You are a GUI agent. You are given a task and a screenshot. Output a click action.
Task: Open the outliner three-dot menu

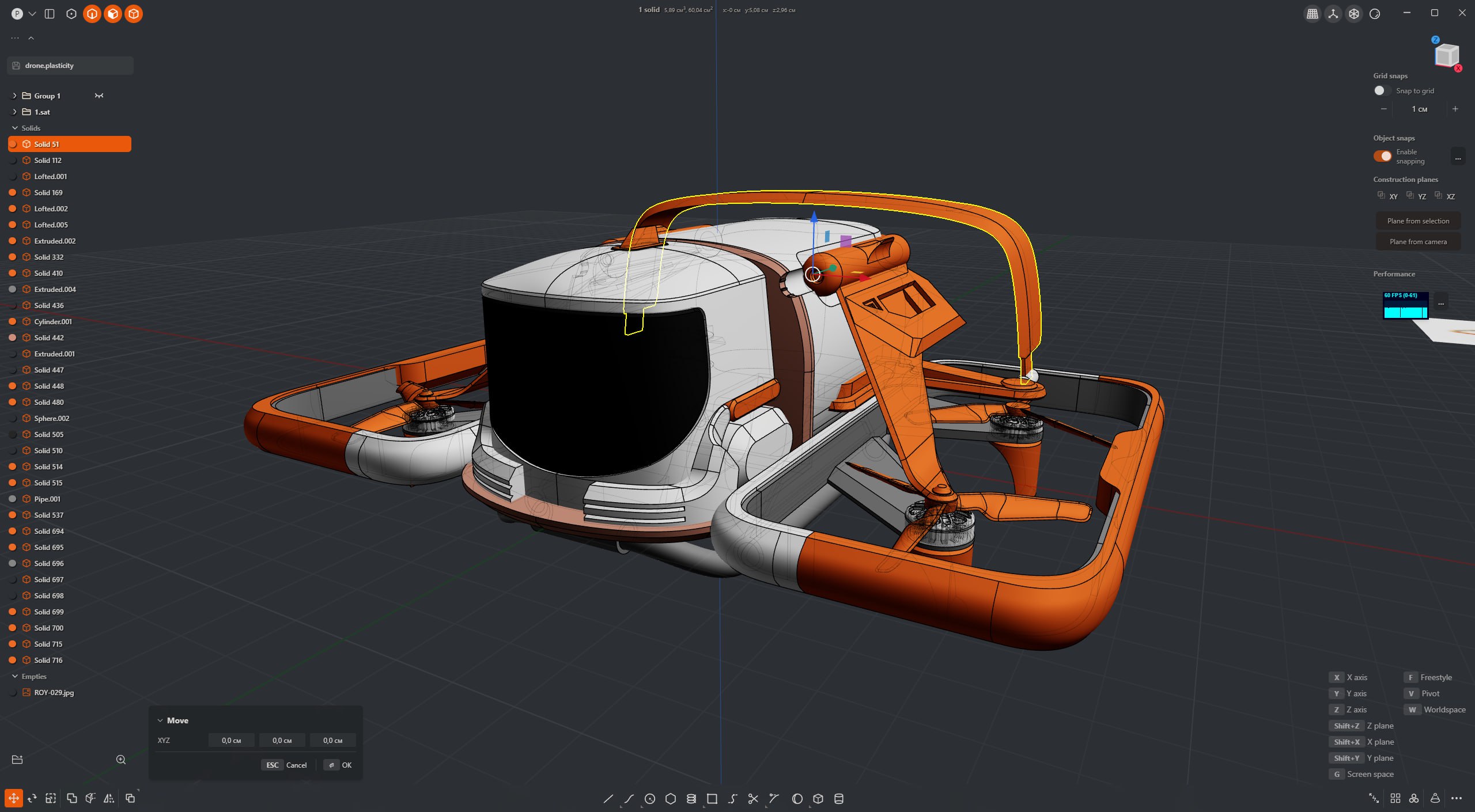click(15, 38)
